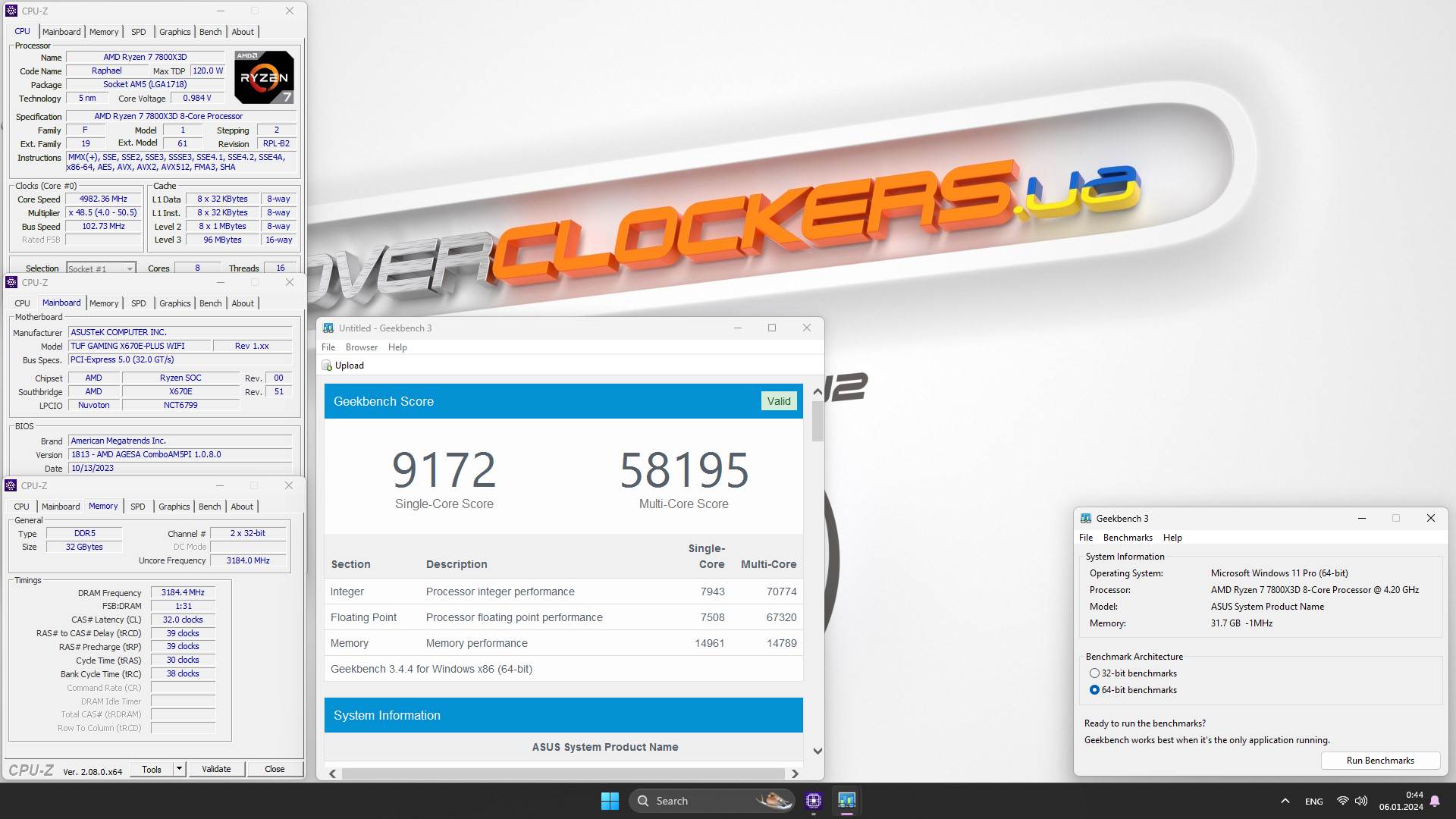Open SPD tab in bottom CPU-Z window
1456x819 pixels.
137,507
